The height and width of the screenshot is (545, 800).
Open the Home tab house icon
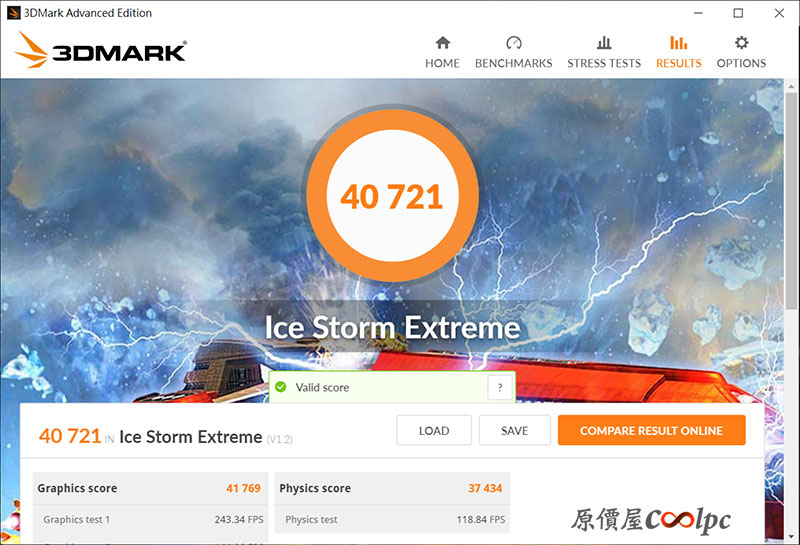(x=442, y=42)
